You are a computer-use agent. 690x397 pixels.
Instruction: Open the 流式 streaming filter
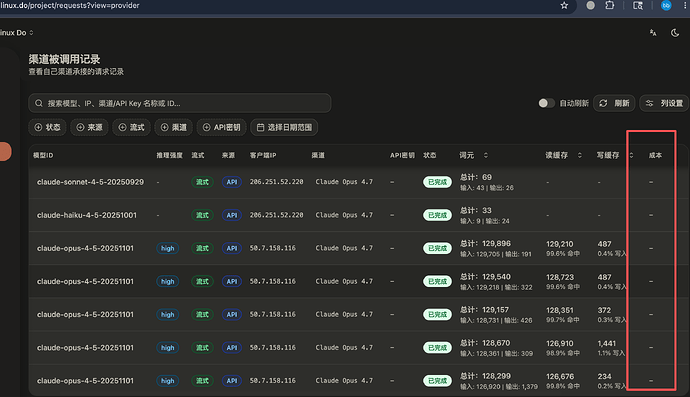pyautogui.click(x=132, y=127)
